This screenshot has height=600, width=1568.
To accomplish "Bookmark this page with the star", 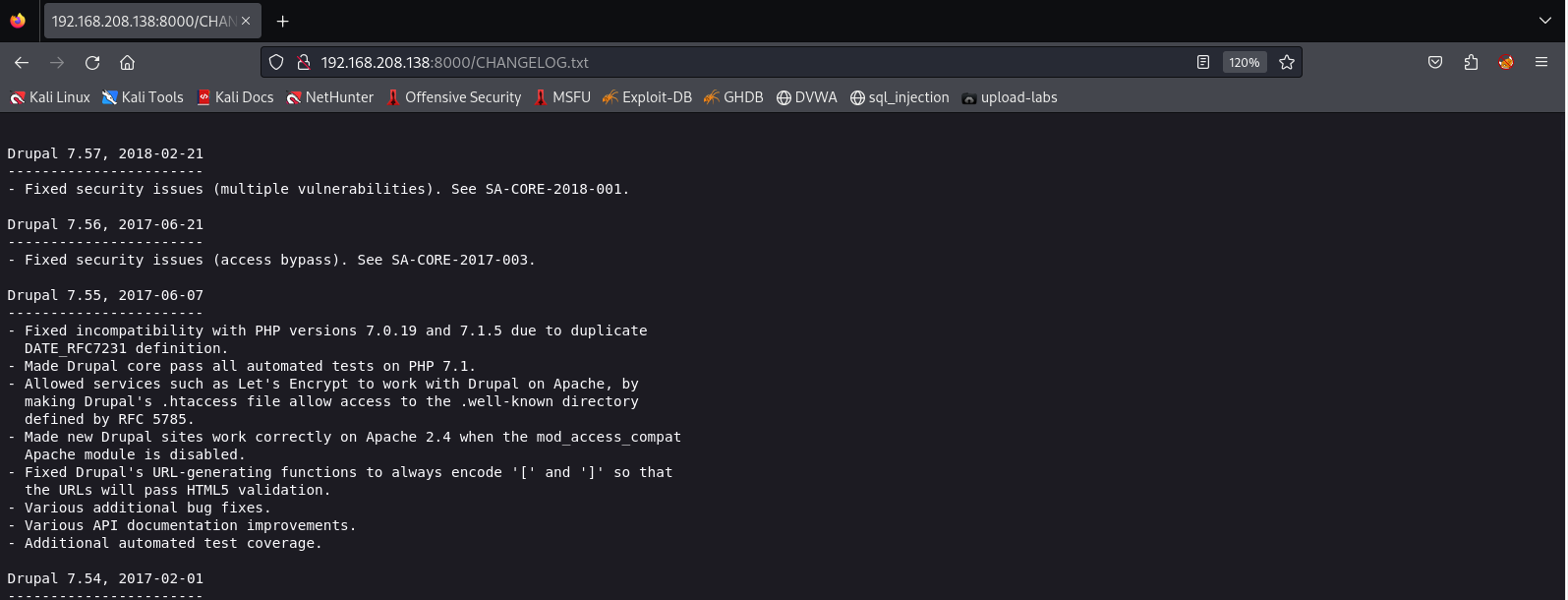I will (1287, 62).
